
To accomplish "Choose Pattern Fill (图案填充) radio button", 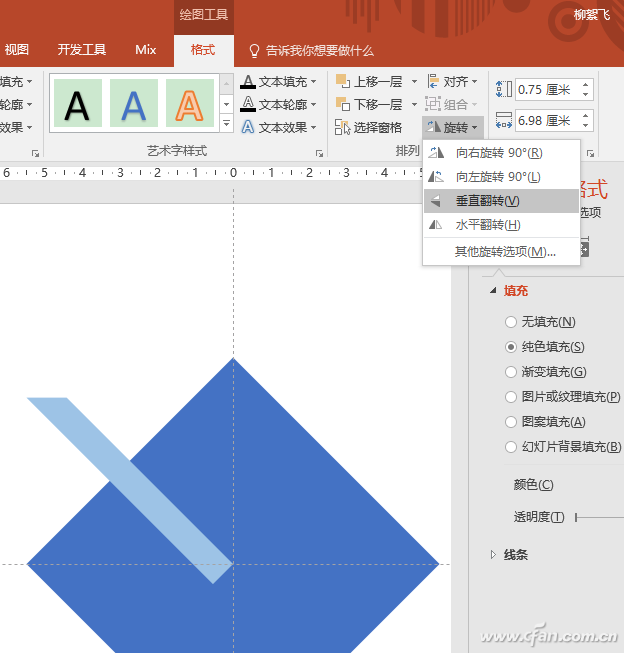I will click(x=511, y=422).
